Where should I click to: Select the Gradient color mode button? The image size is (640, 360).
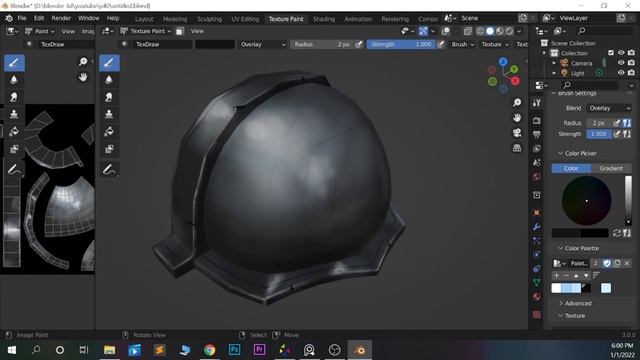pos(611,168)
